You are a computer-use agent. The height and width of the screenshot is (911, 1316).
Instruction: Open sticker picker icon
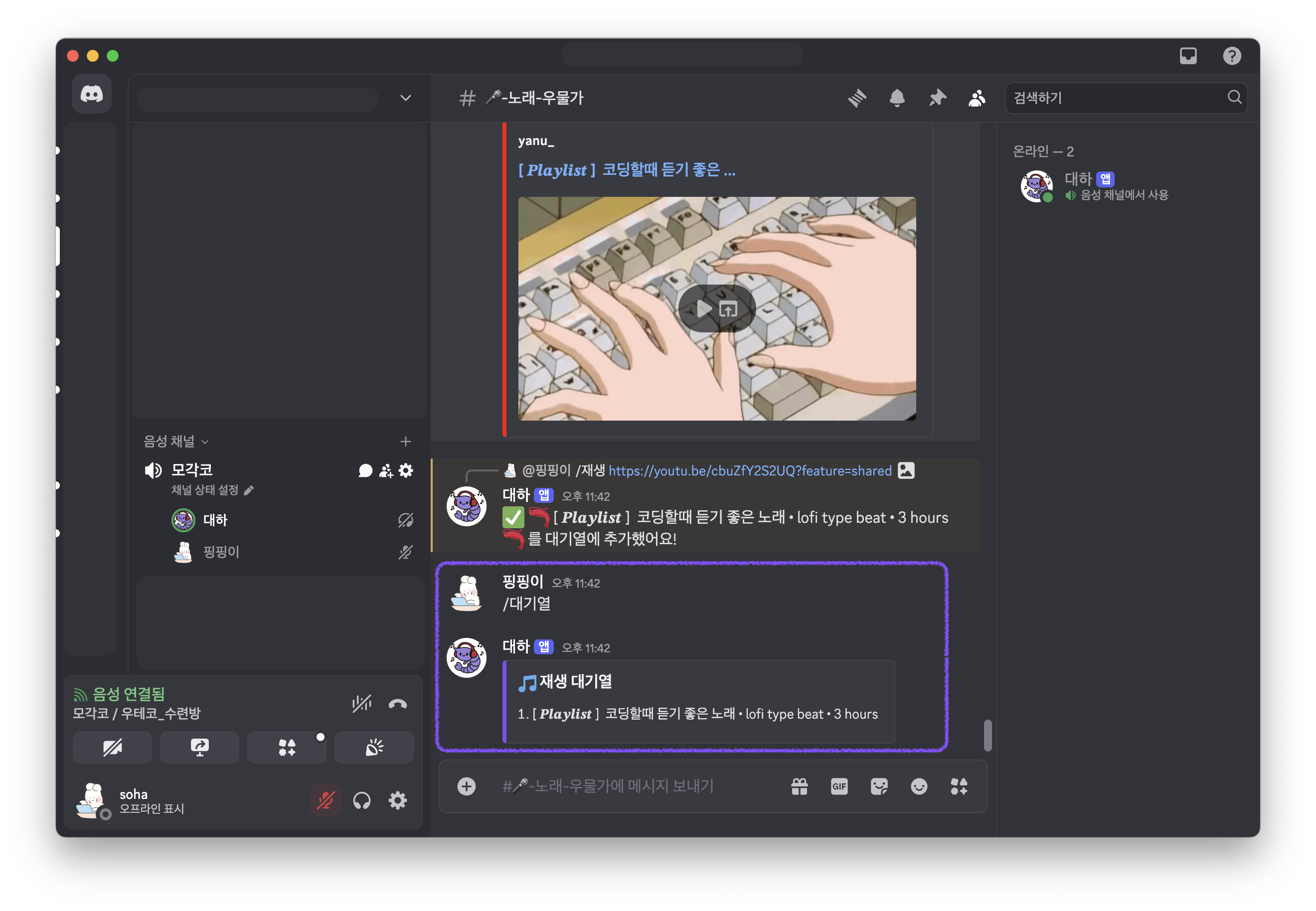[x=879, y=786]
